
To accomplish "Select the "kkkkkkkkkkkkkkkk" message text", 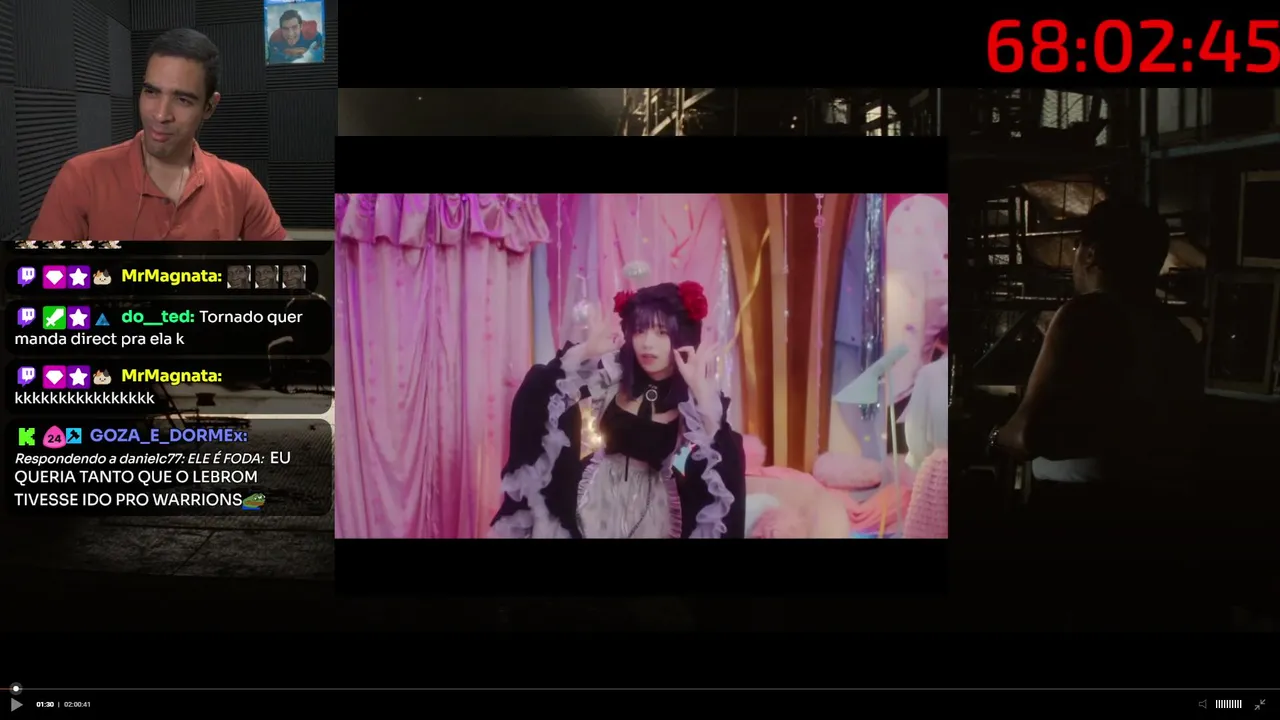I will 84,398.
